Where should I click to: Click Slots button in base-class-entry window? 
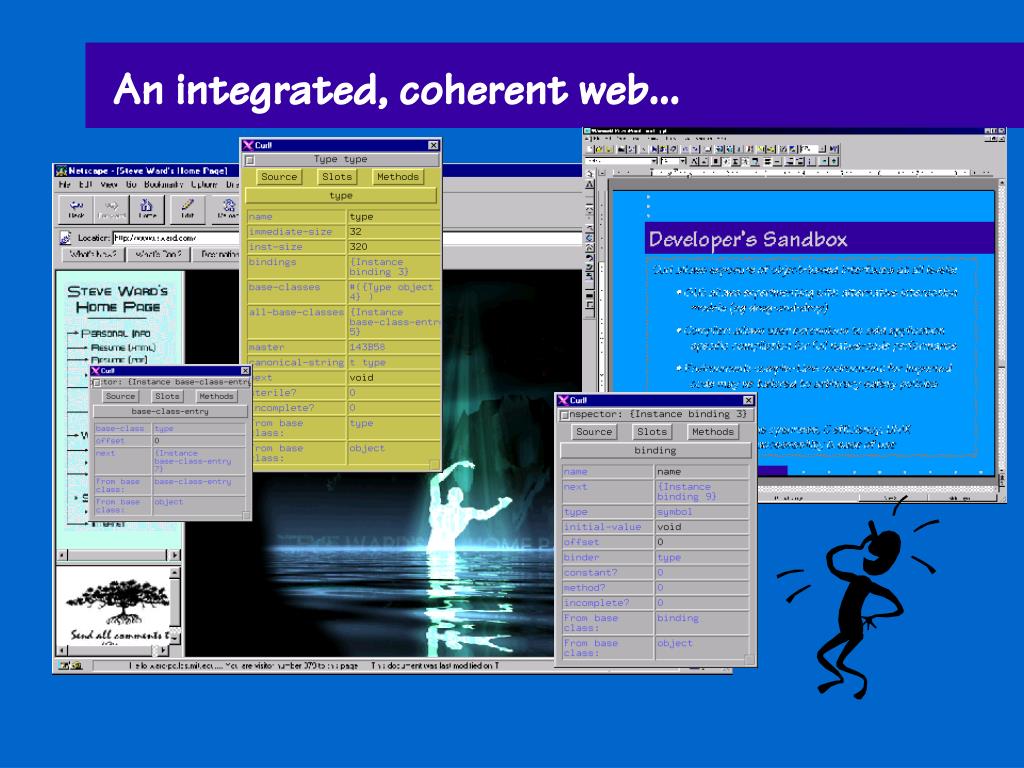pos(167,396)
